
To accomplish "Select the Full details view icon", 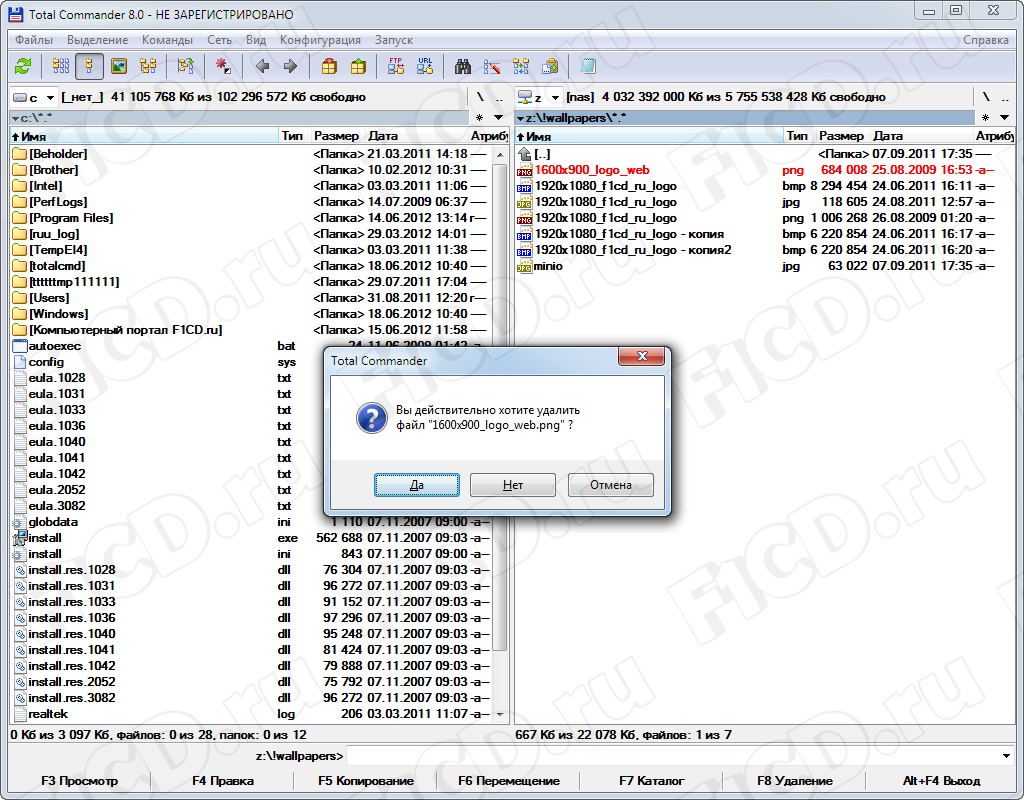I will (x=89, y=66).
